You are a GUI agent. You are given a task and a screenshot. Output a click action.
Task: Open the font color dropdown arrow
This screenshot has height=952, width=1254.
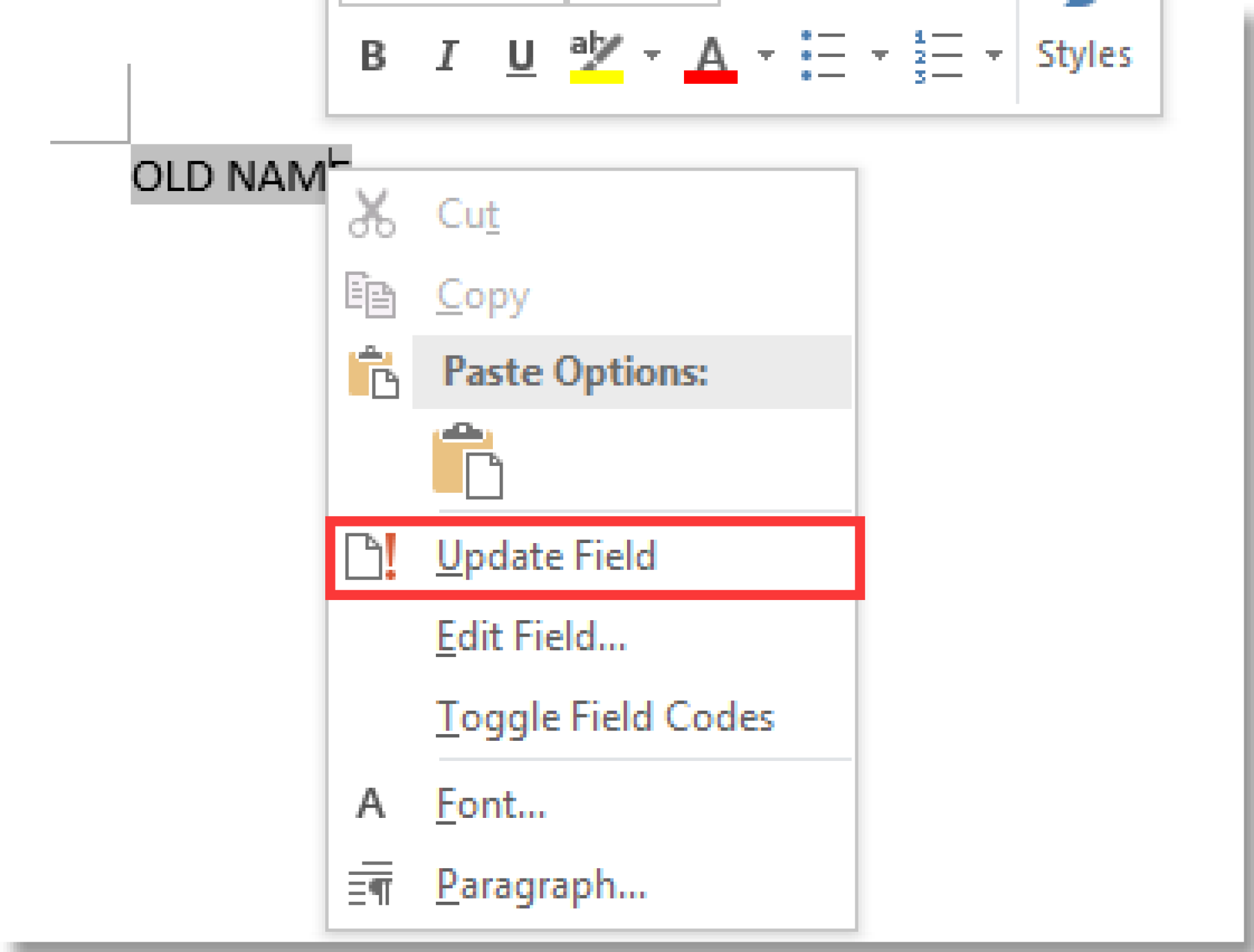(765, 55)
